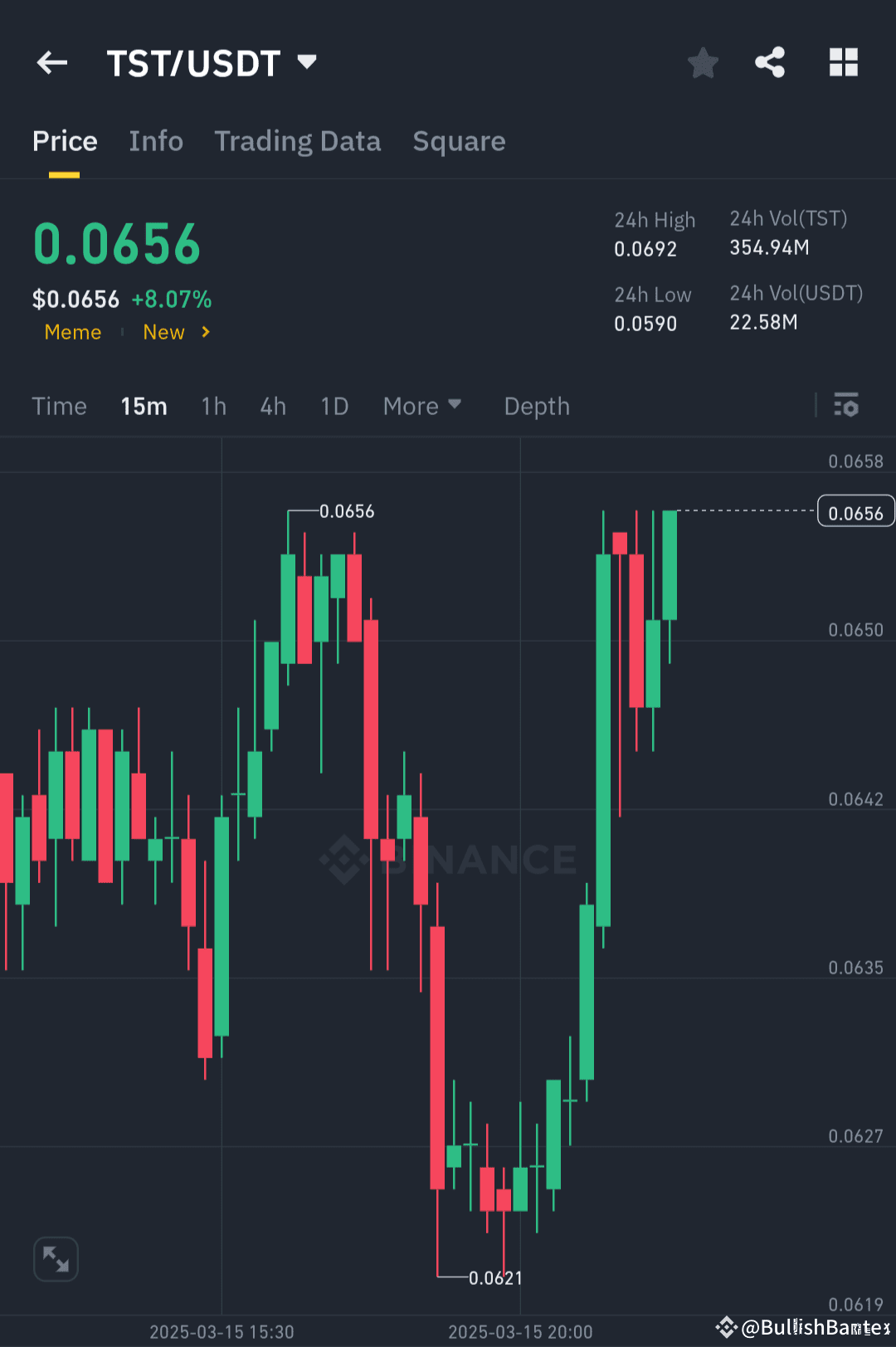Expand the More timeframes dropdown
The image size is (896, 1347).
(x=422, y=406)
